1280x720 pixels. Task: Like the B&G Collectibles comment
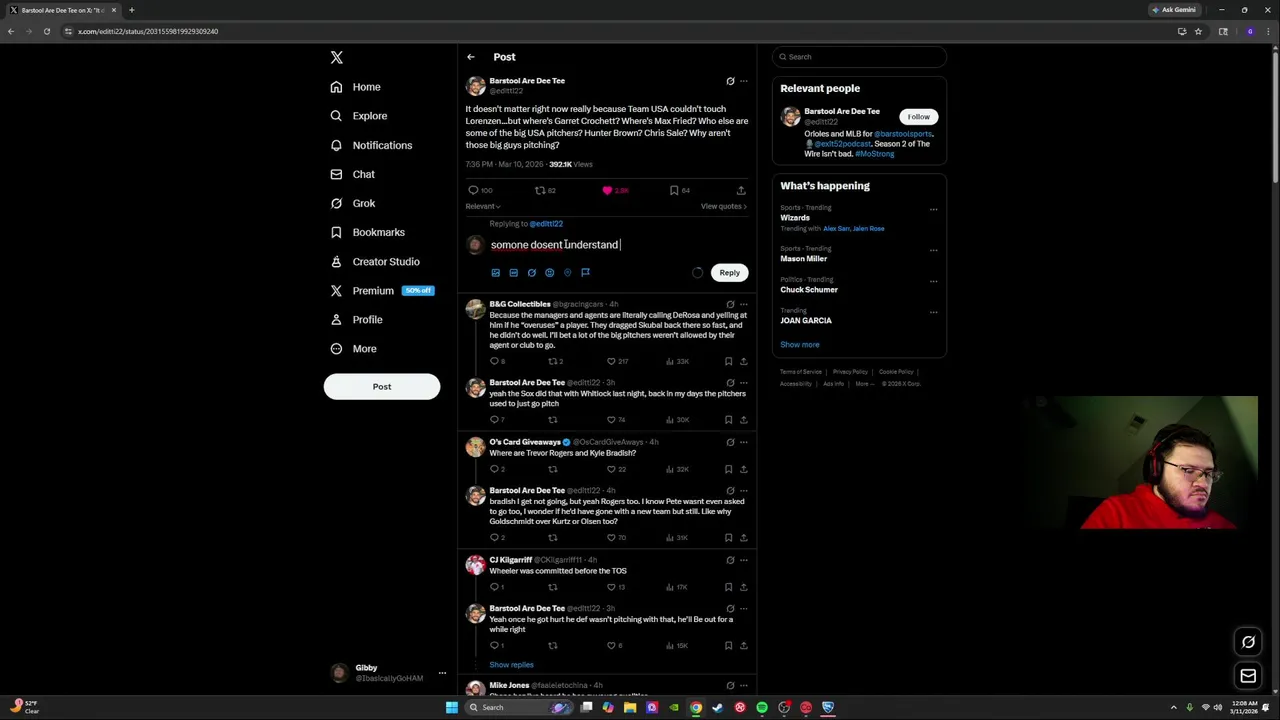click(x=618, y=361)
